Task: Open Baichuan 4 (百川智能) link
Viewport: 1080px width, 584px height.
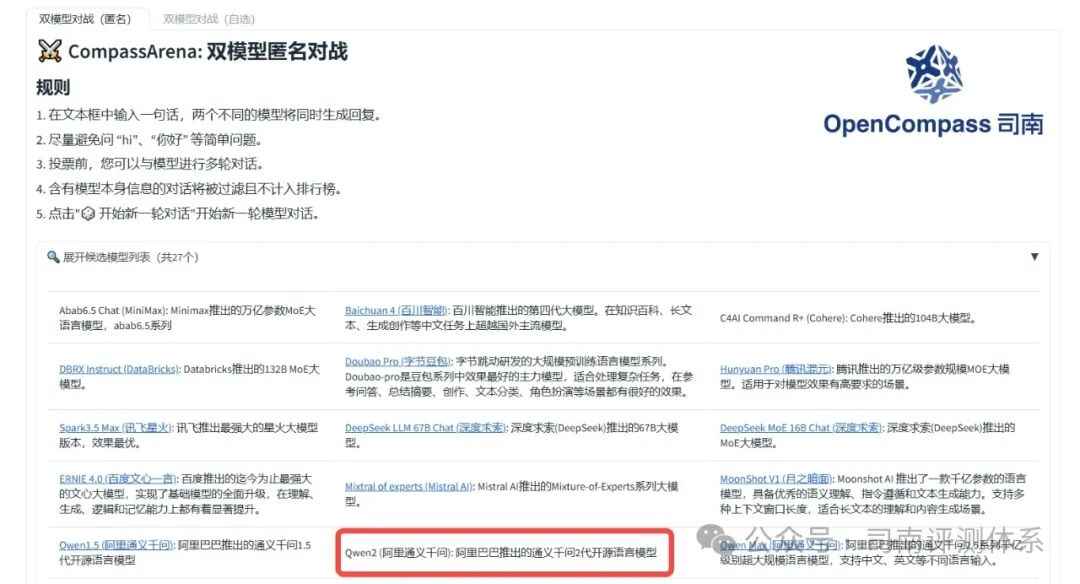Action: point(396,311)
